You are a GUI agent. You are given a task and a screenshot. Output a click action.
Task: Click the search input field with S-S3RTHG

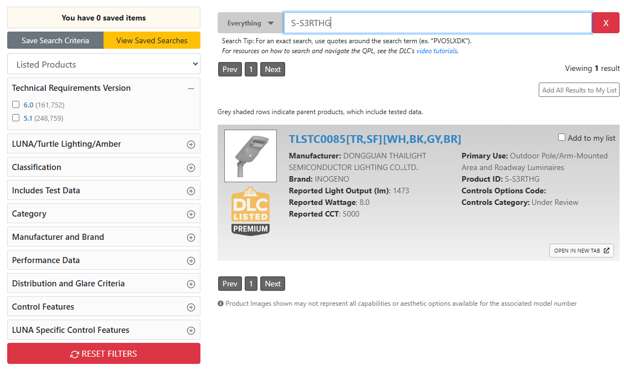click(x=437, y=23)
